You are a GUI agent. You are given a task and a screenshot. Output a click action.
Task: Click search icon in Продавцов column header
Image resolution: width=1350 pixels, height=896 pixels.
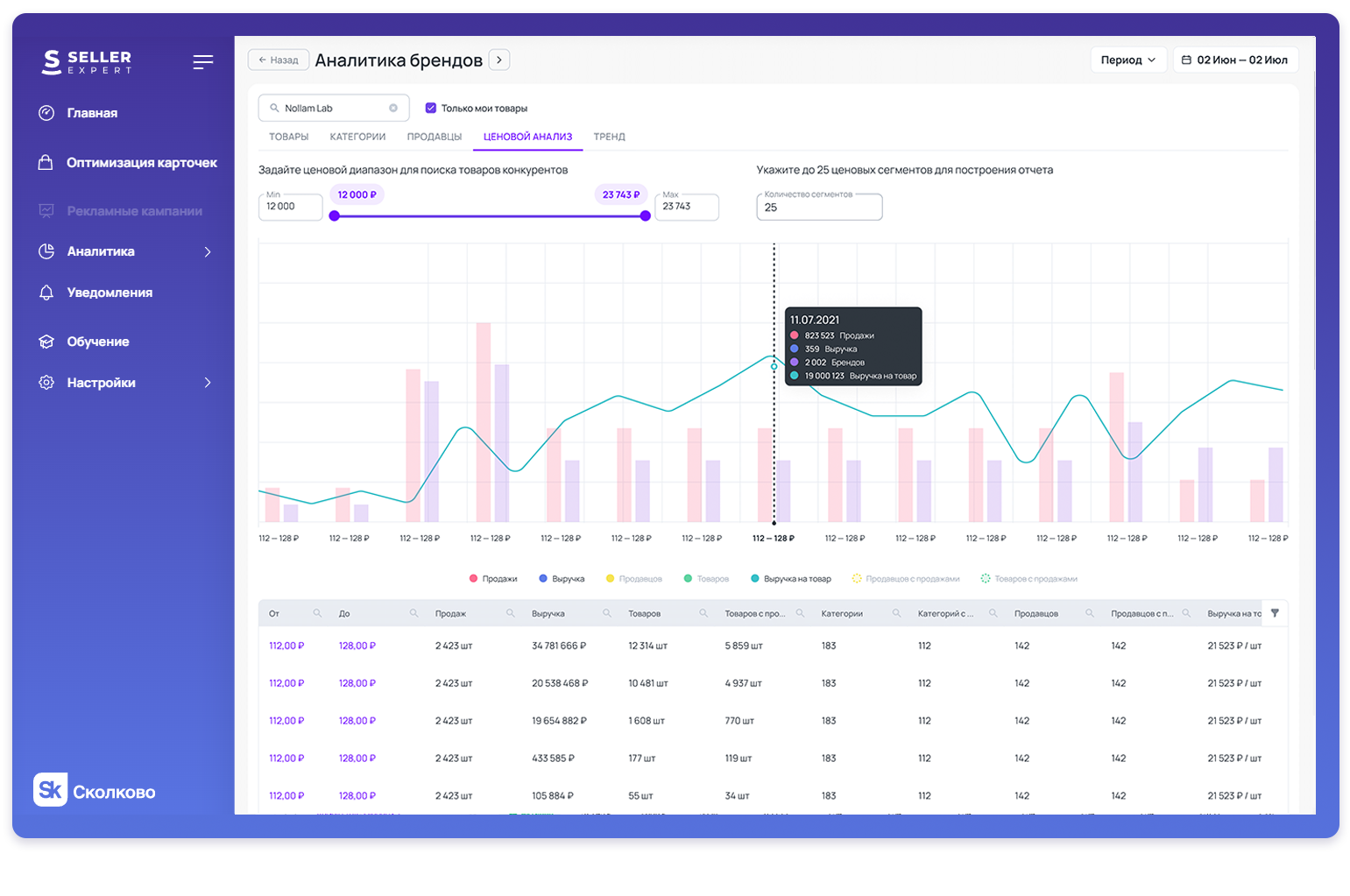click(1090, 613)
